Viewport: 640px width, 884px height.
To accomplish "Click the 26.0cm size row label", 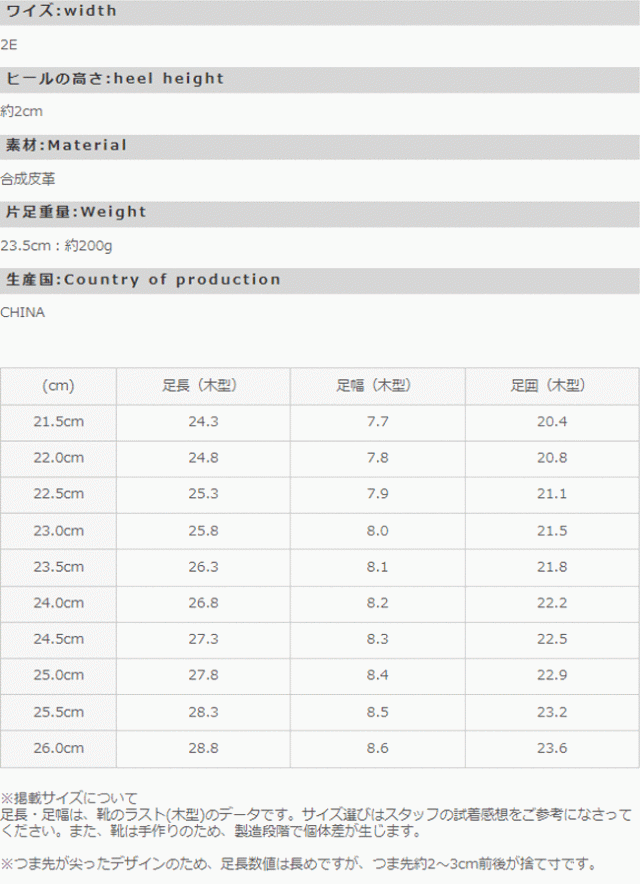I will 58,748.
